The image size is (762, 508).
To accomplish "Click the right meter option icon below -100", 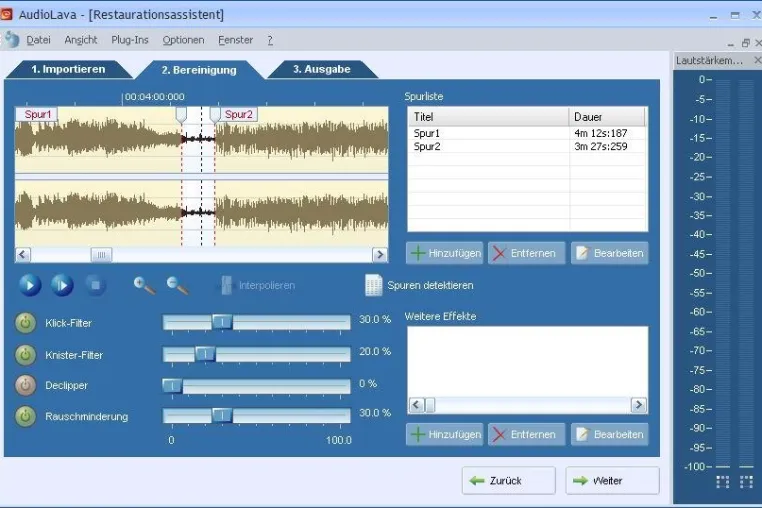I will 746,481.
